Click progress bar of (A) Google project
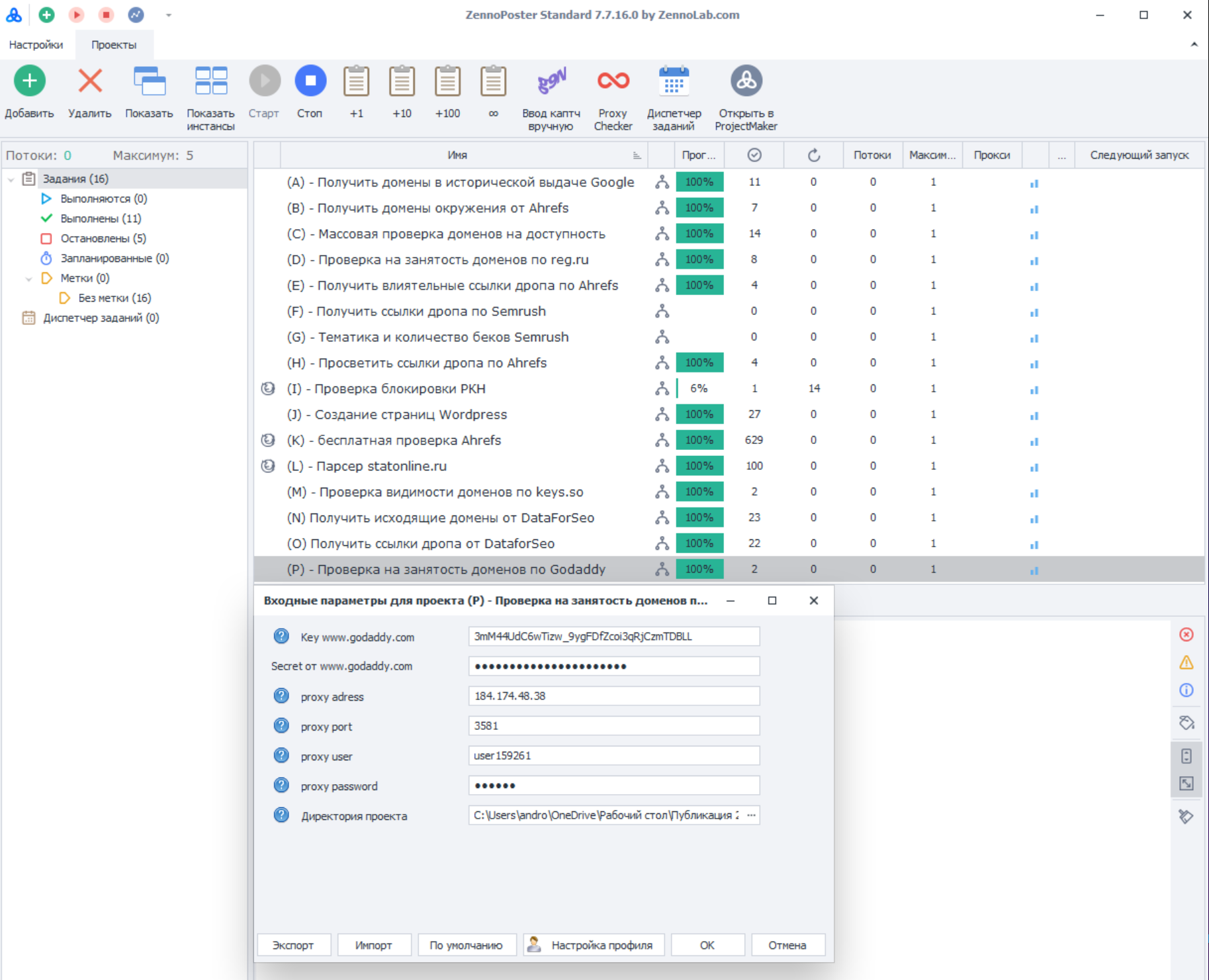 point(699,182)
